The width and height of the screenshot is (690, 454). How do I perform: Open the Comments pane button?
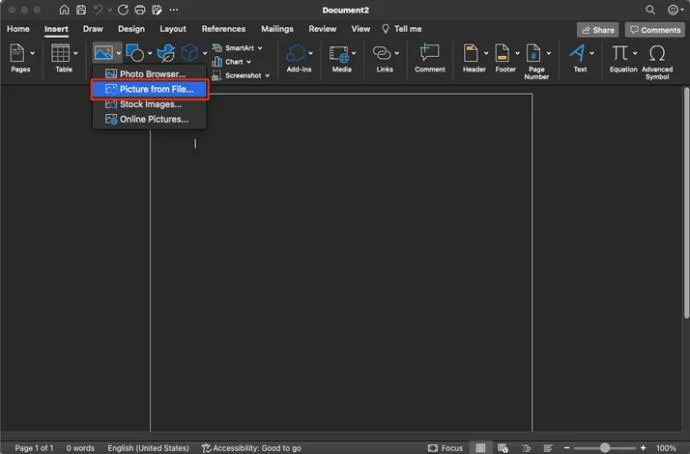point(655,30)
